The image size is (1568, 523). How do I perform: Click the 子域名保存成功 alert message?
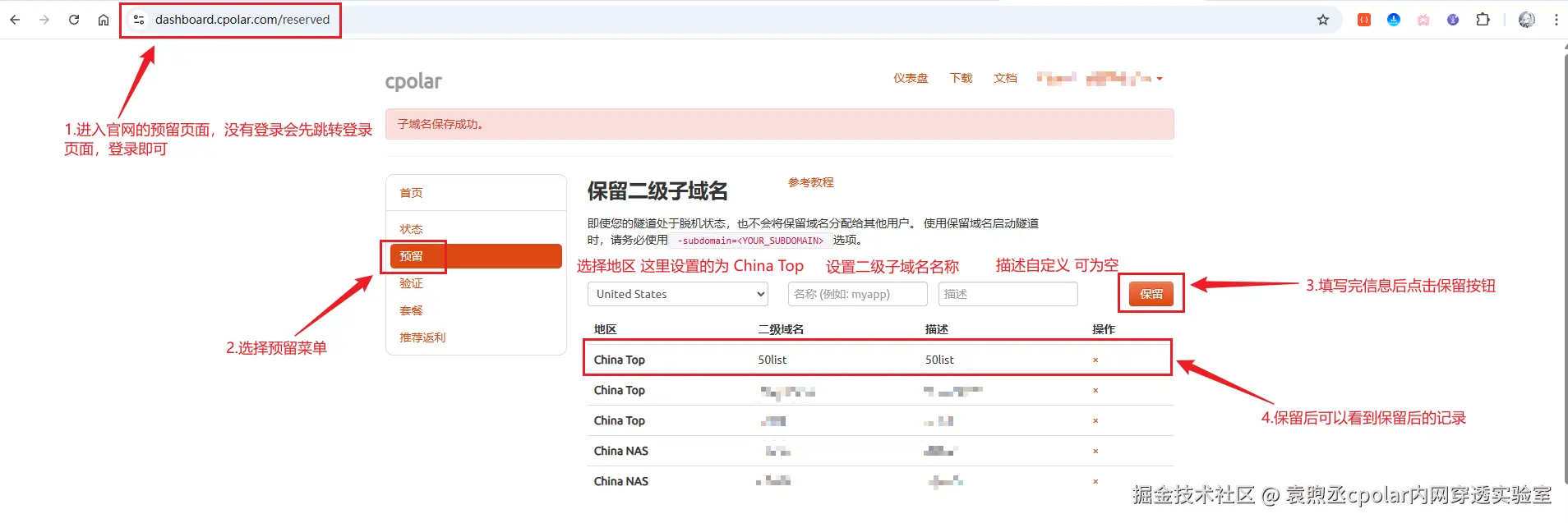(x=779, y=124)
